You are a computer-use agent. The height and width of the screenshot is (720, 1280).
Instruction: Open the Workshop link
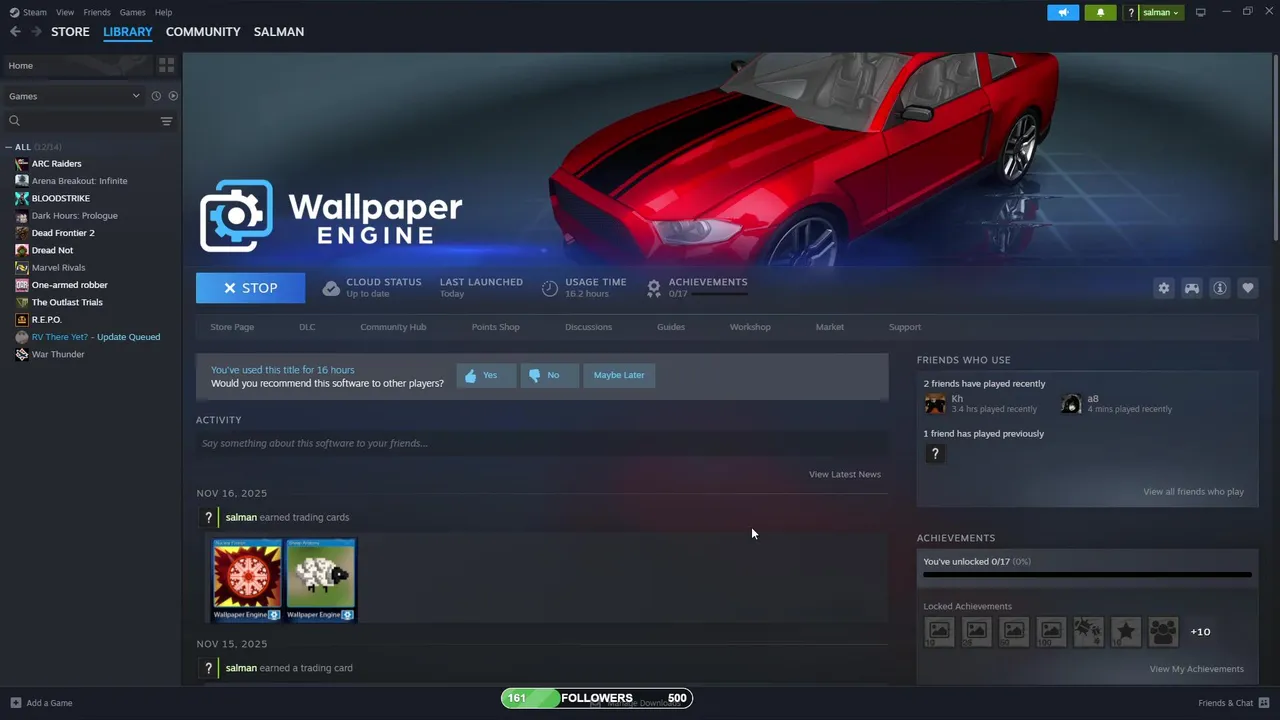pos(750,327)
